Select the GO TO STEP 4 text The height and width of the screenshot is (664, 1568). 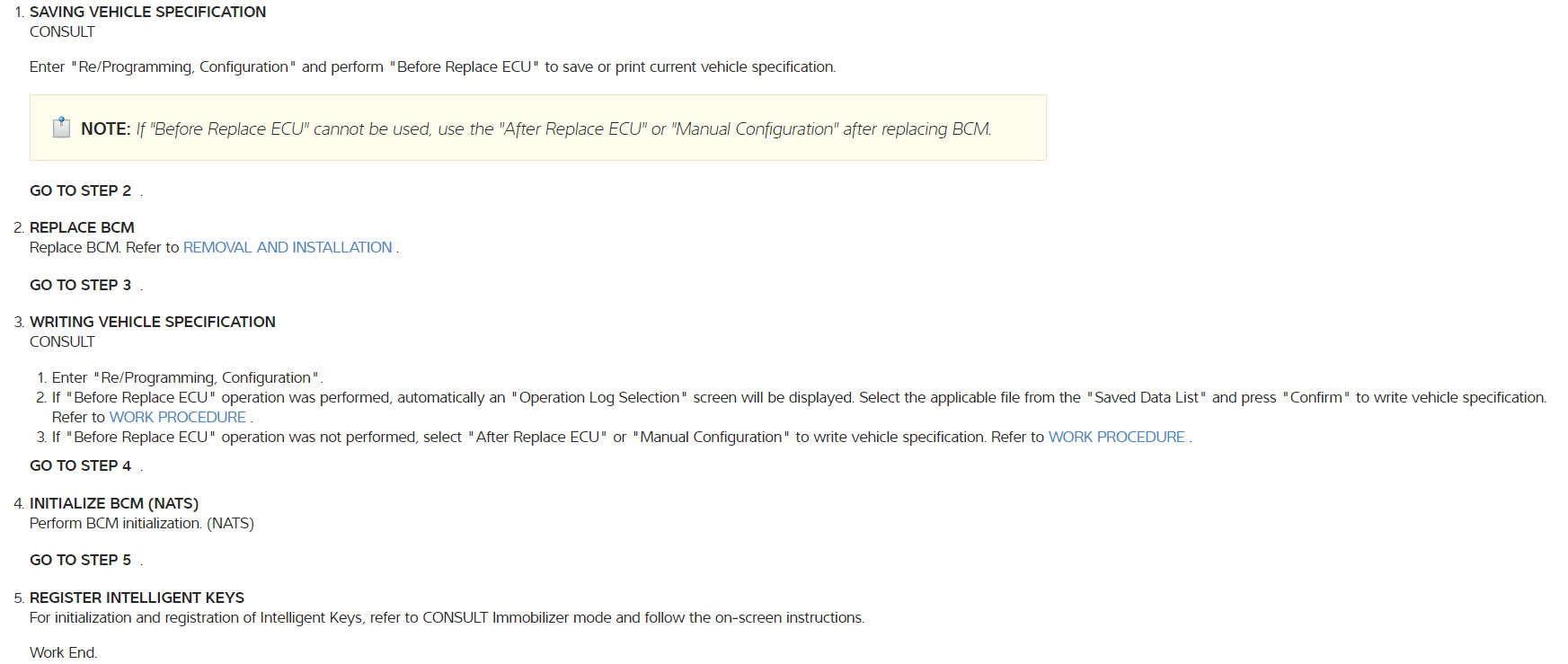(80, 465)
